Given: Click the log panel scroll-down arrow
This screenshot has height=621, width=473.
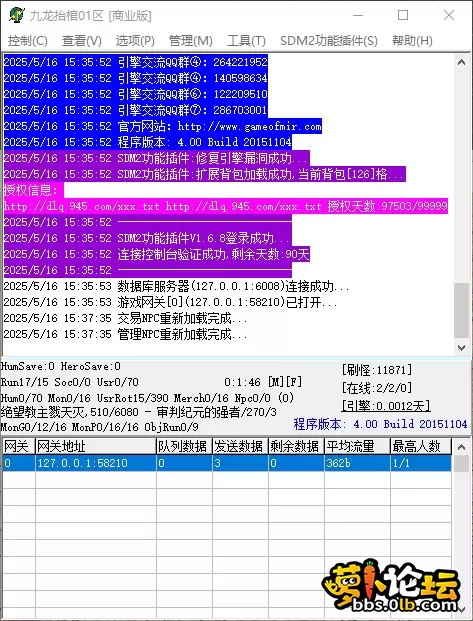Looking at the screenshot, I should coord(461,348).
